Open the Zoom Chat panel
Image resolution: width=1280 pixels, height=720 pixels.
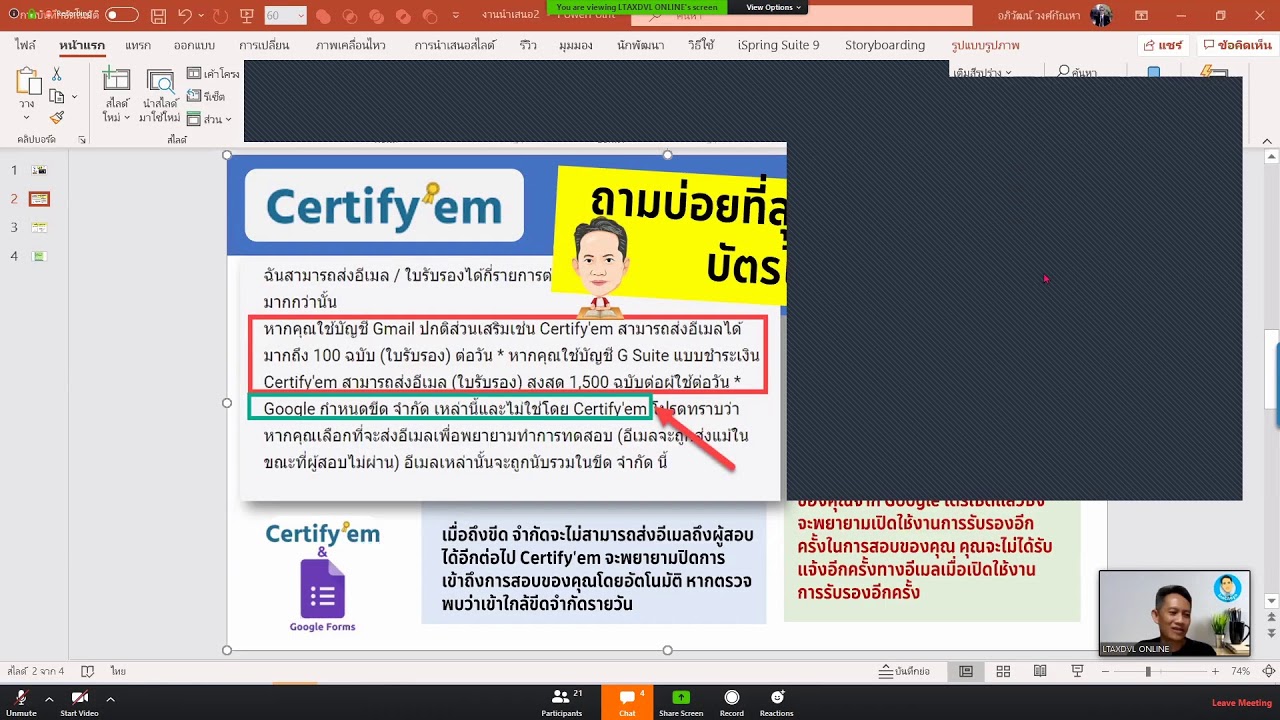pos(627,702)
